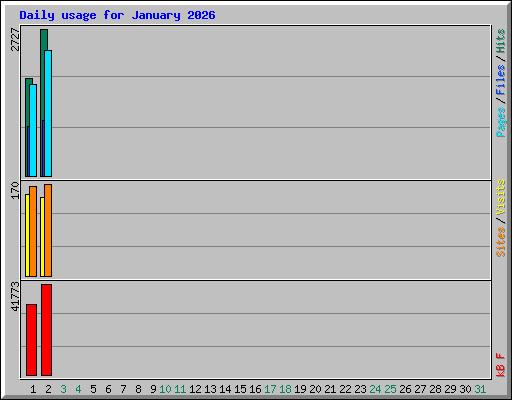Click day 7 on the x-axis

123,389
